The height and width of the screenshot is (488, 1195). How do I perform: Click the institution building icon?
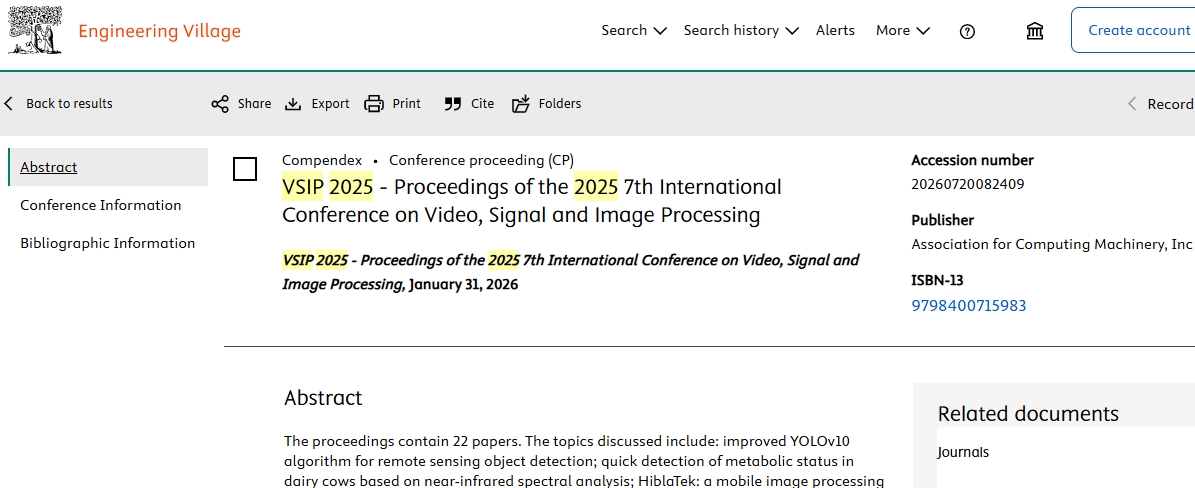click(x=1035, y=31)
